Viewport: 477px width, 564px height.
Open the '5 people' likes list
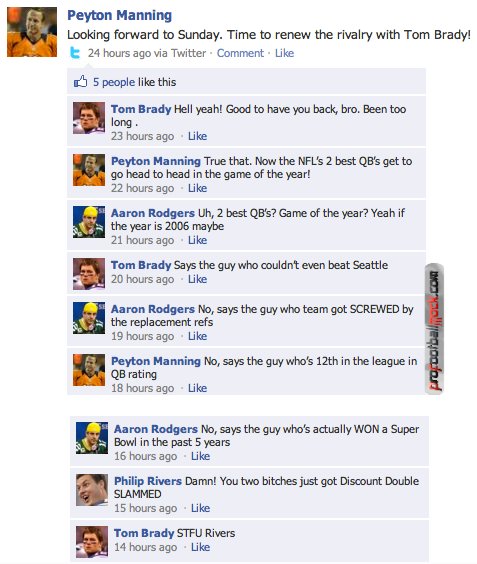114,82
